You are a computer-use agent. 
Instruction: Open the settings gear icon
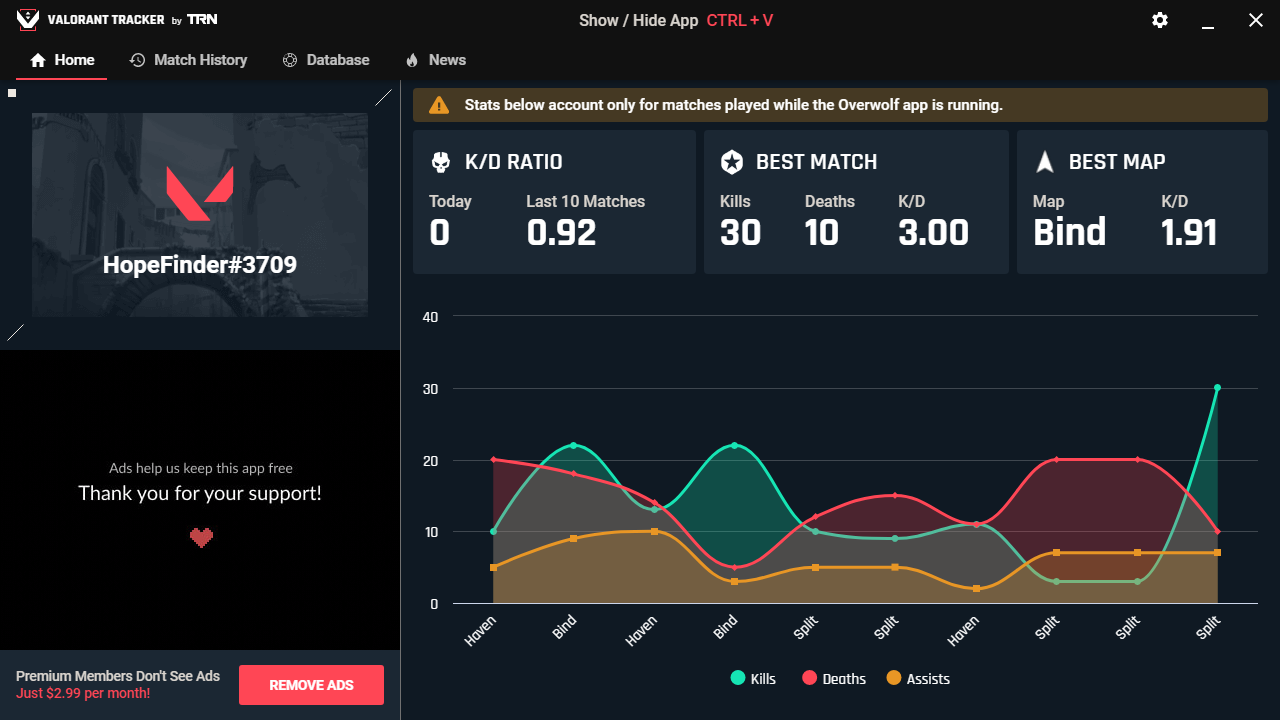1160,20
